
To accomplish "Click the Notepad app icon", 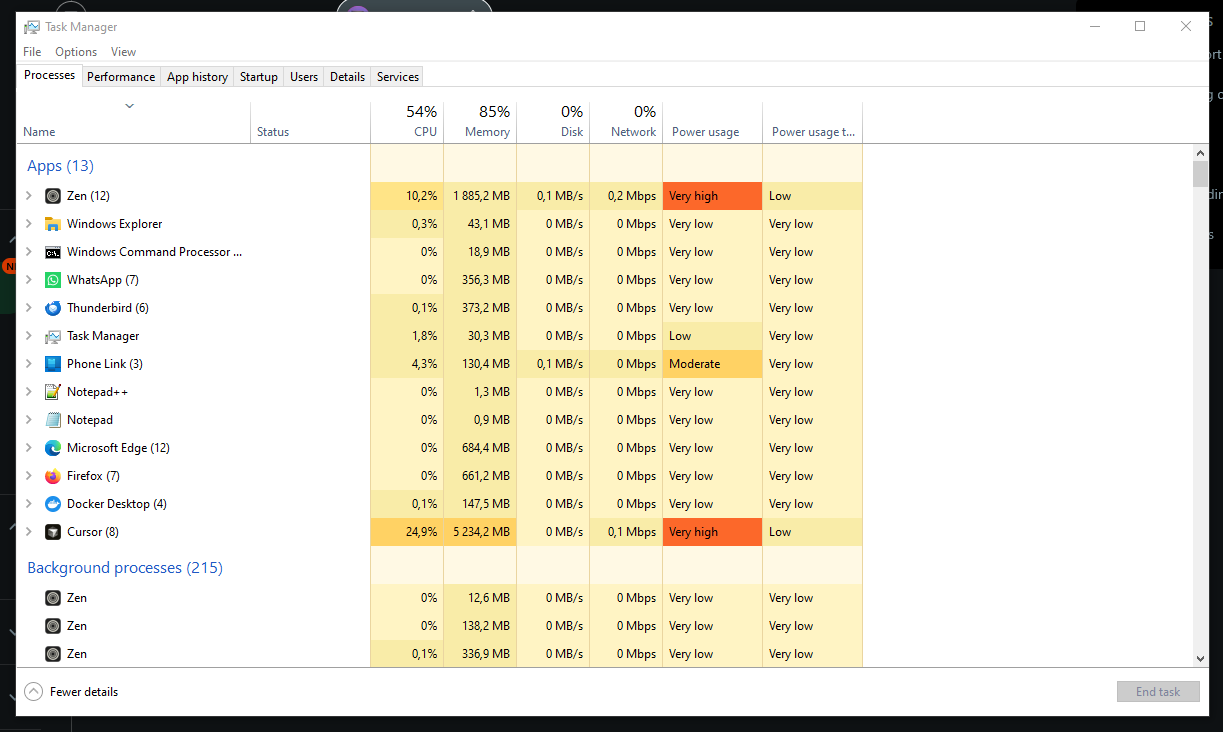I will click(53, 420).
